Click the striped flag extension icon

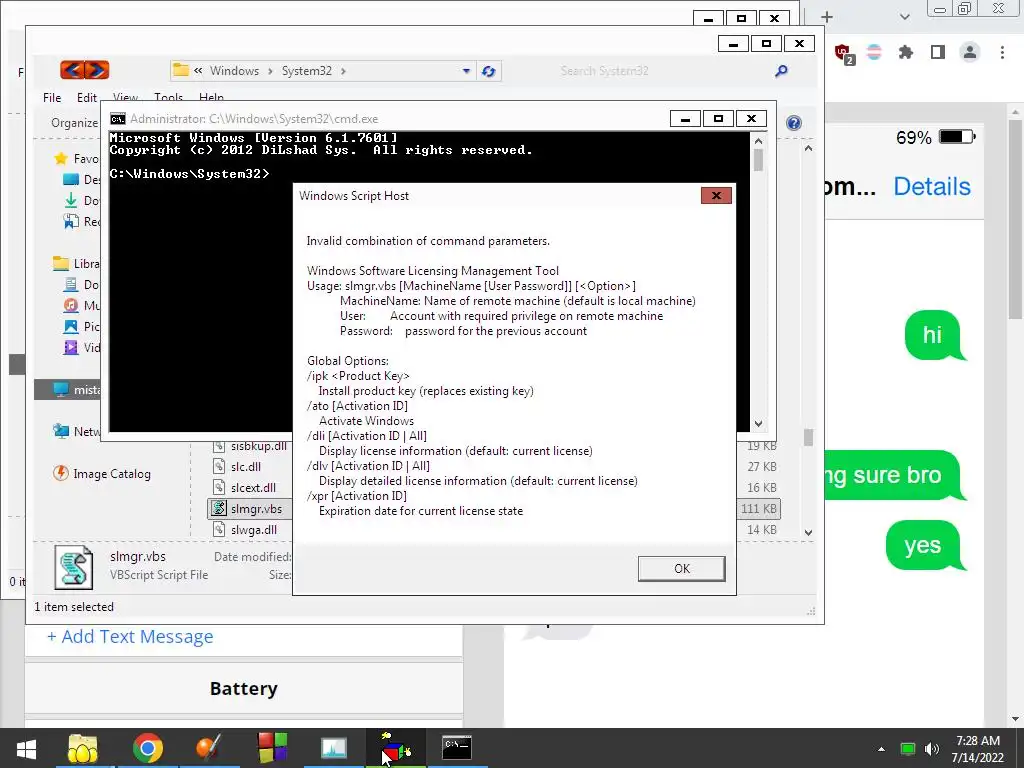(x=874, y=52)
